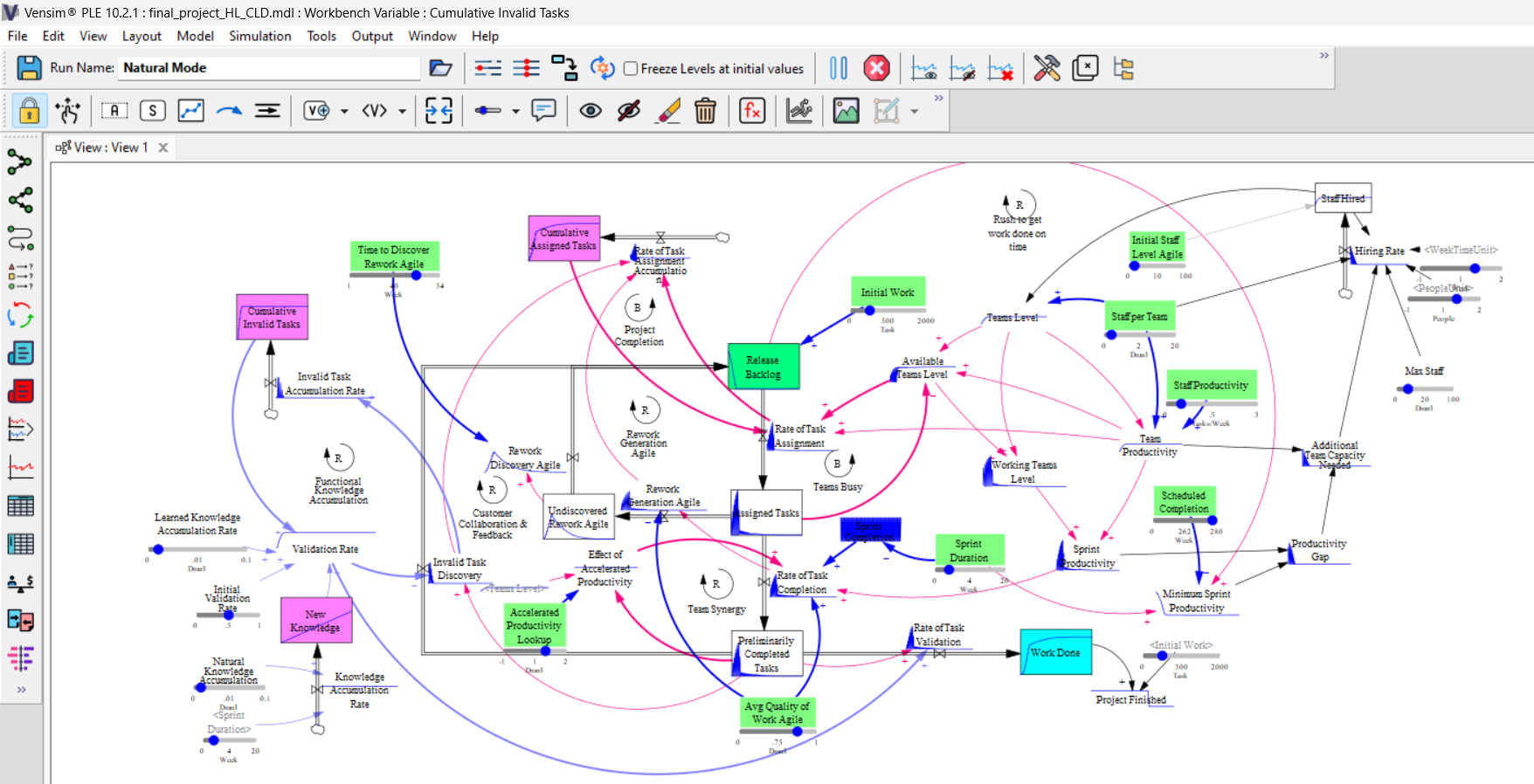Click the Run Name input field
Screen dimensions: 1534x784
pos(269,68)
